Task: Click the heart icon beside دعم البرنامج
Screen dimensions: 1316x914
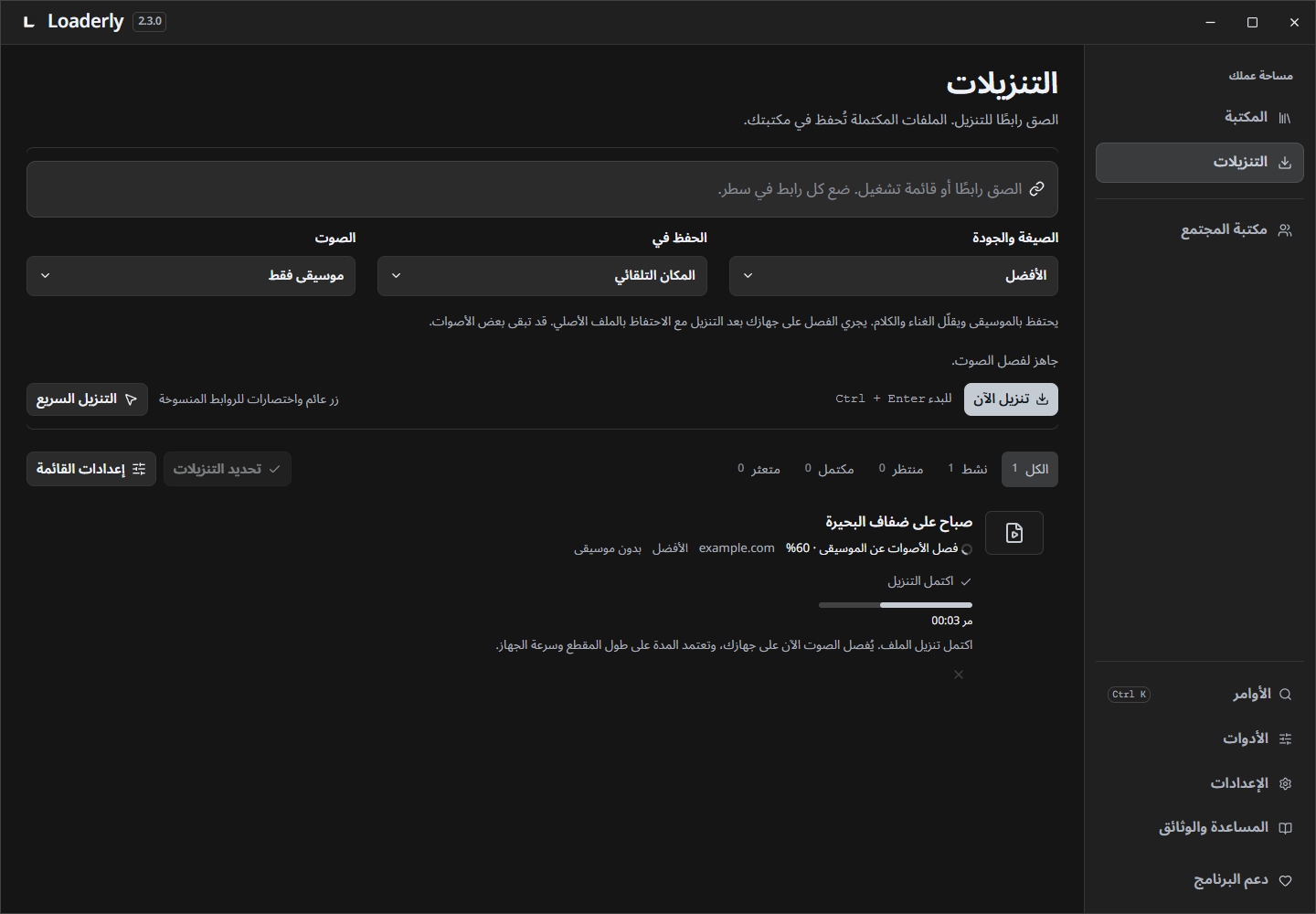Action: 1285,881
